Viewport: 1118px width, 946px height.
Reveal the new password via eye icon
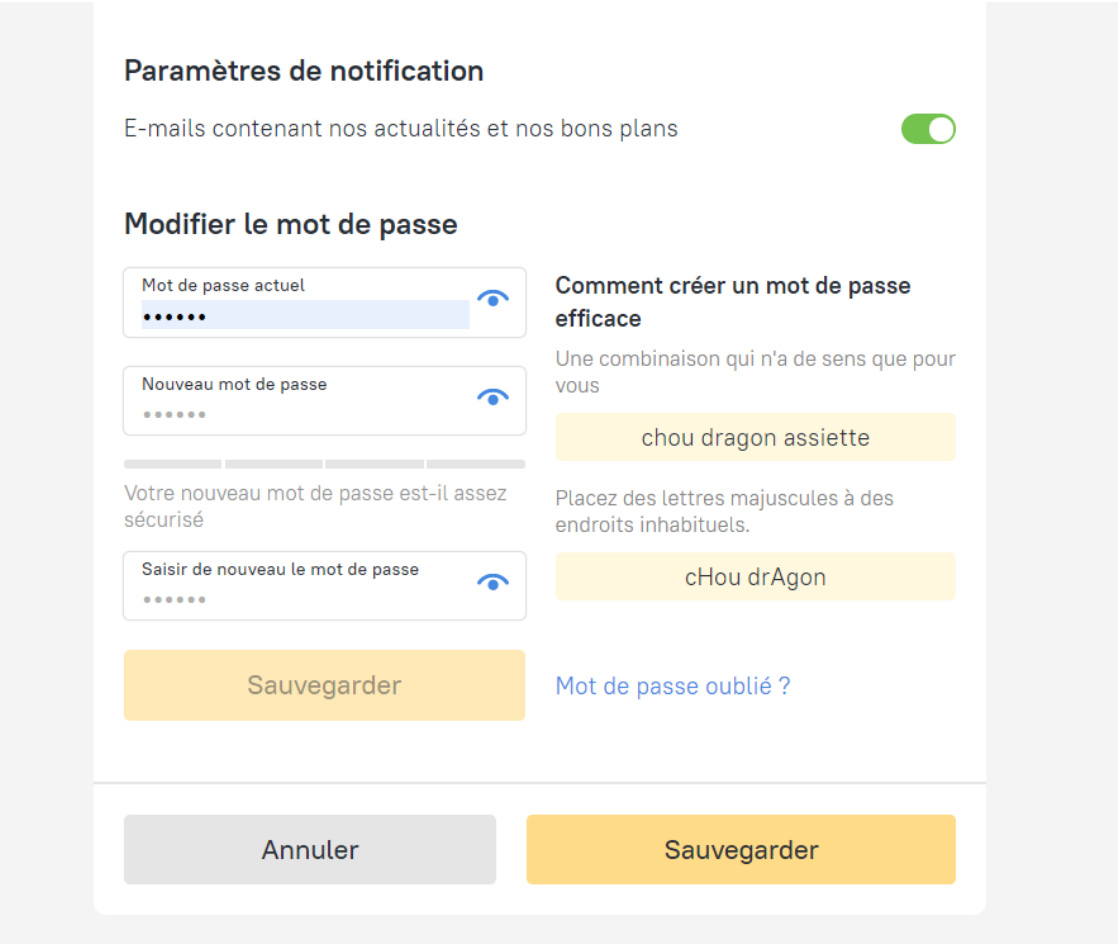point(493,397)
